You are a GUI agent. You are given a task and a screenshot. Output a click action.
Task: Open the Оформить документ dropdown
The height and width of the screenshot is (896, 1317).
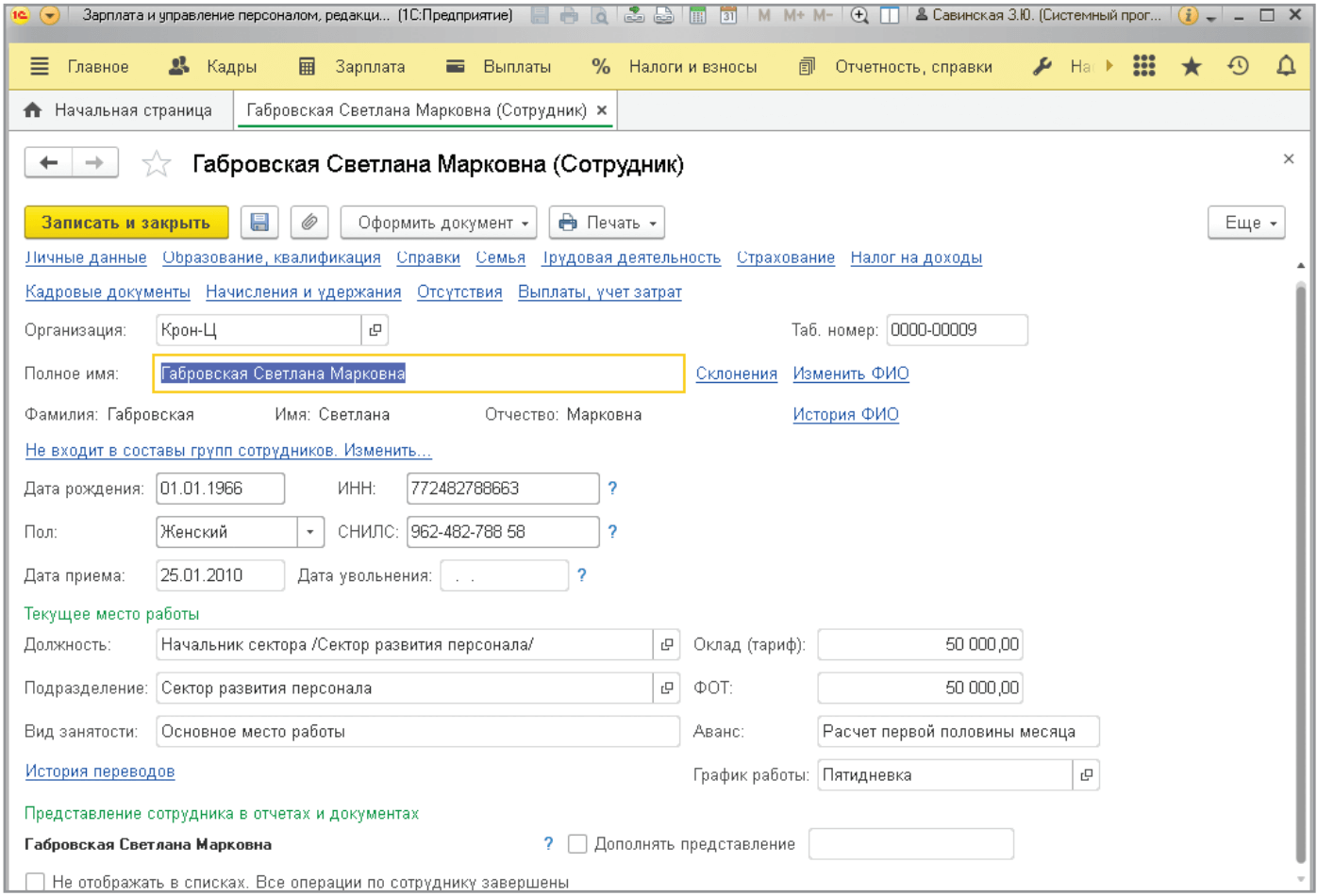pyautogui.click(x=439, y=223)
